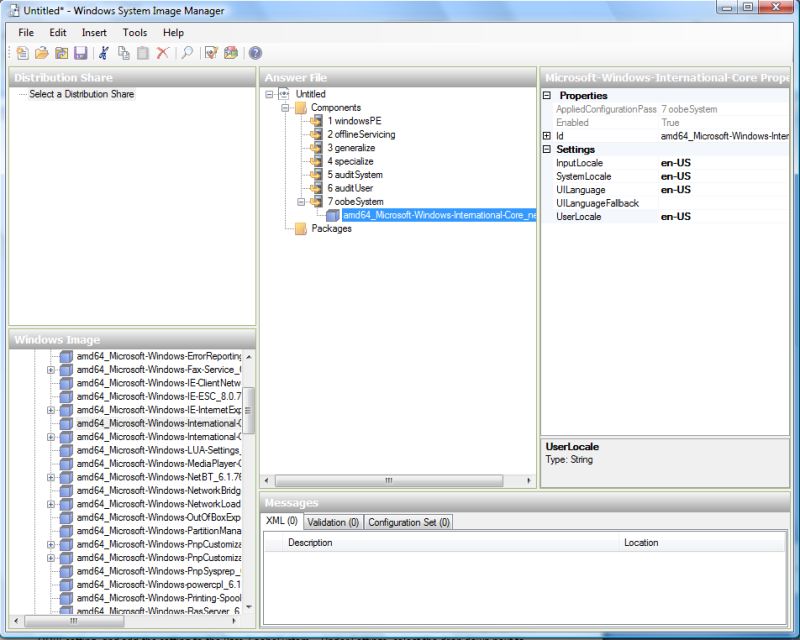Paste from clipboard using the toolbar icon

pos(143,53)
